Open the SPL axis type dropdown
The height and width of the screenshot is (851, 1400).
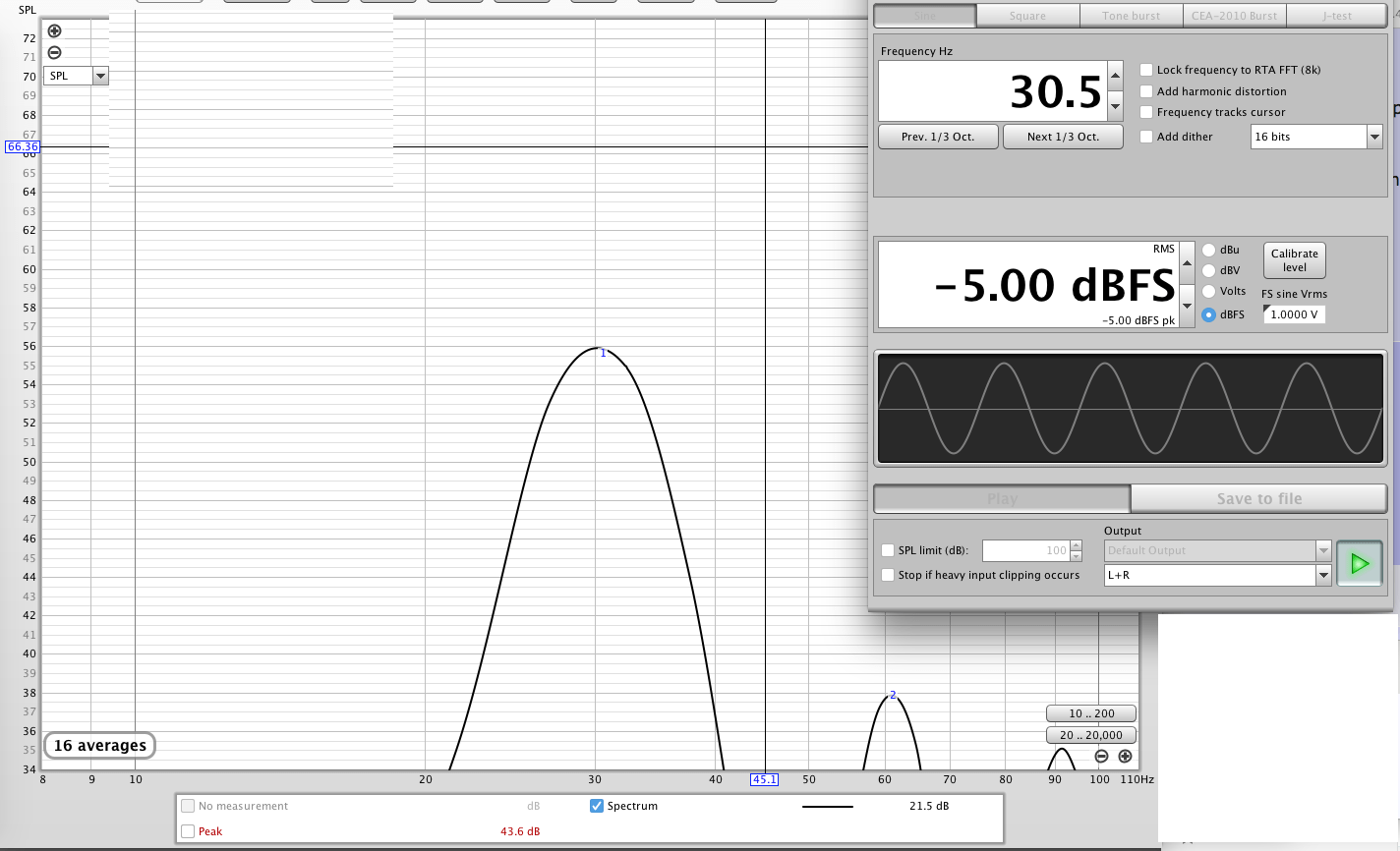tap(100, 76)
